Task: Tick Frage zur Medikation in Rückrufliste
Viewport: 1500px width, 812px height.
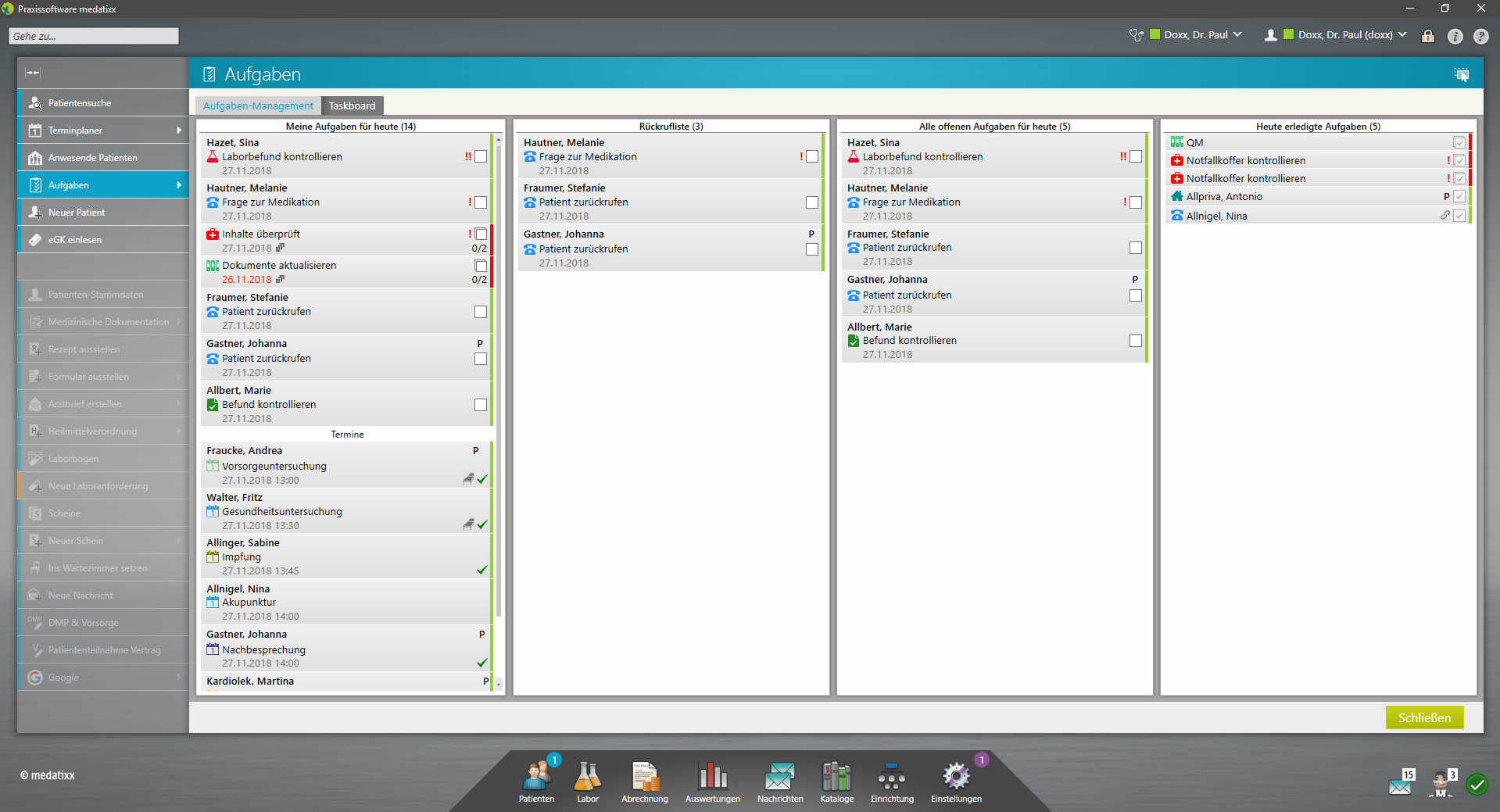Action: (812, 157)
